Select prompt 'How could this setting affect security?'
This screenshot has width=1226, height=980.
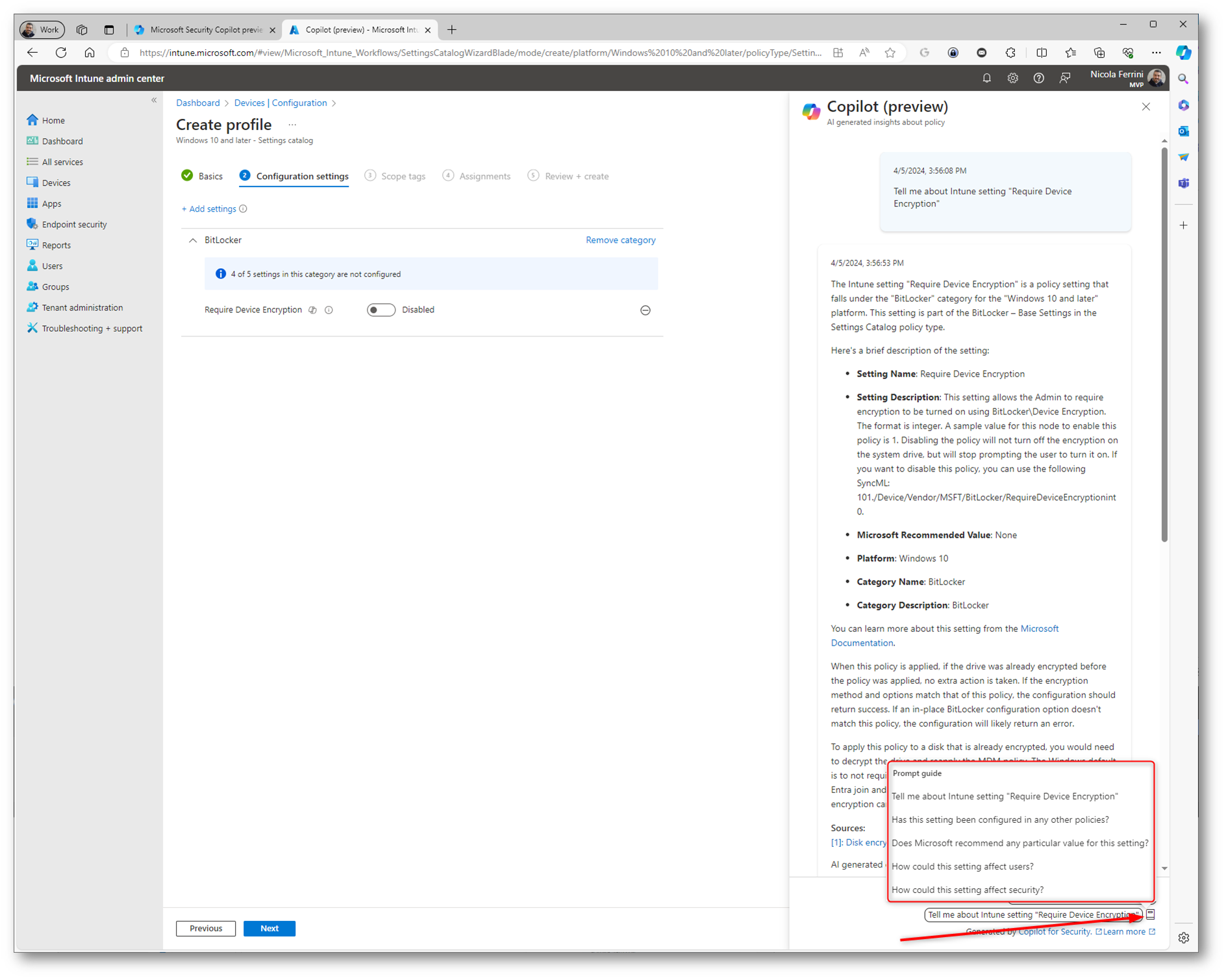click(x=968, y=890)
